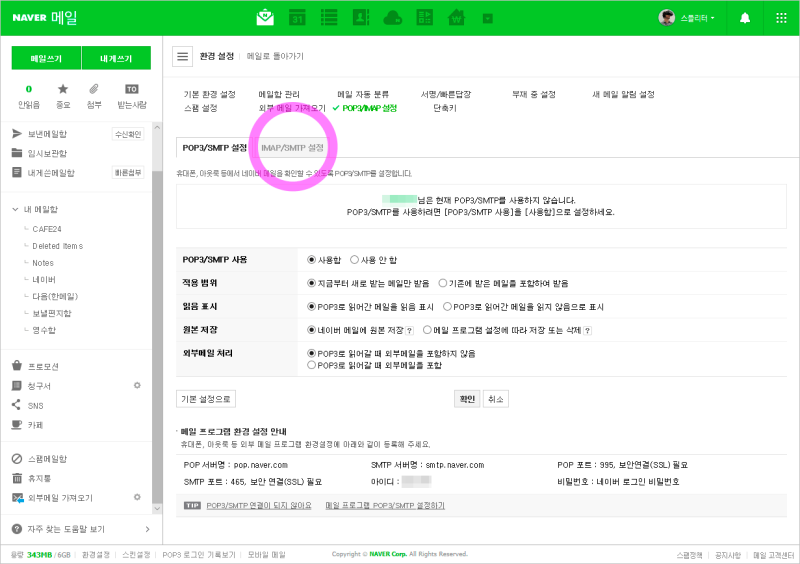This screenshot has width=800, height=564.
Task: Select POP3로 읽어간 메일을 읽음 표시
Action: 311,307
